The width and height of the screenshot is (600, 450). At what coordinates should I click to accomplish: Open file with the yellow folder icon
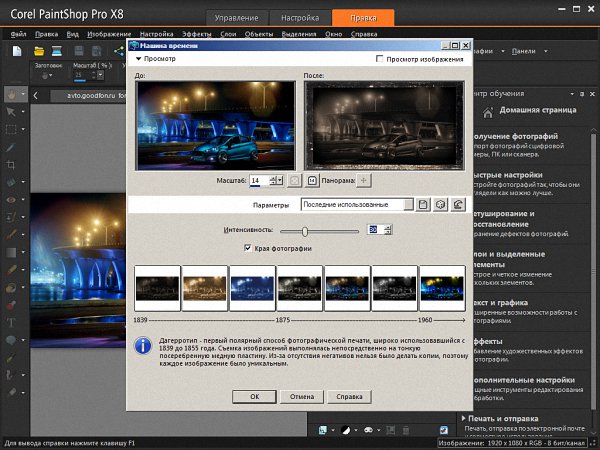click(x=39, y=51)
